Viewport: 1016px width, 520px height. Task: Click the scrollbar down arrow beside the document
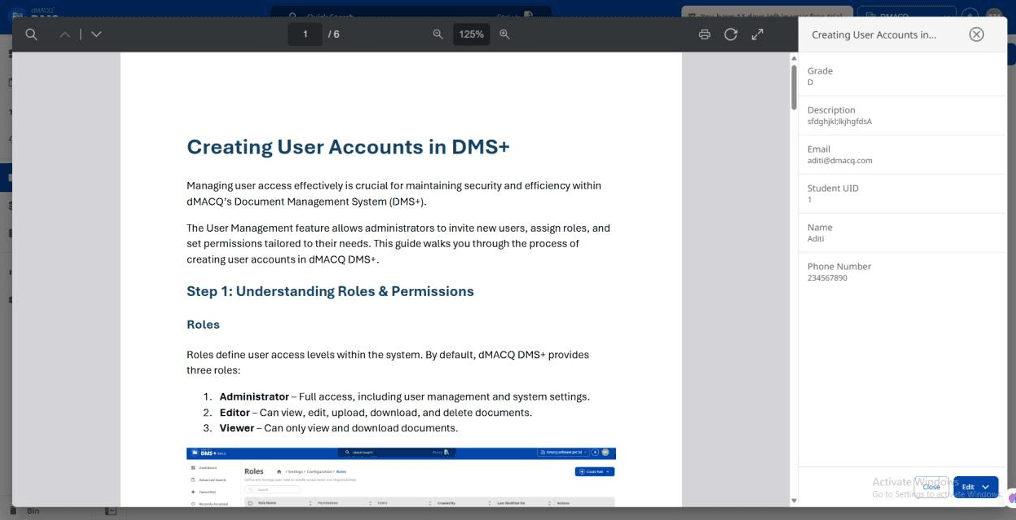click(x=794, y=501)
